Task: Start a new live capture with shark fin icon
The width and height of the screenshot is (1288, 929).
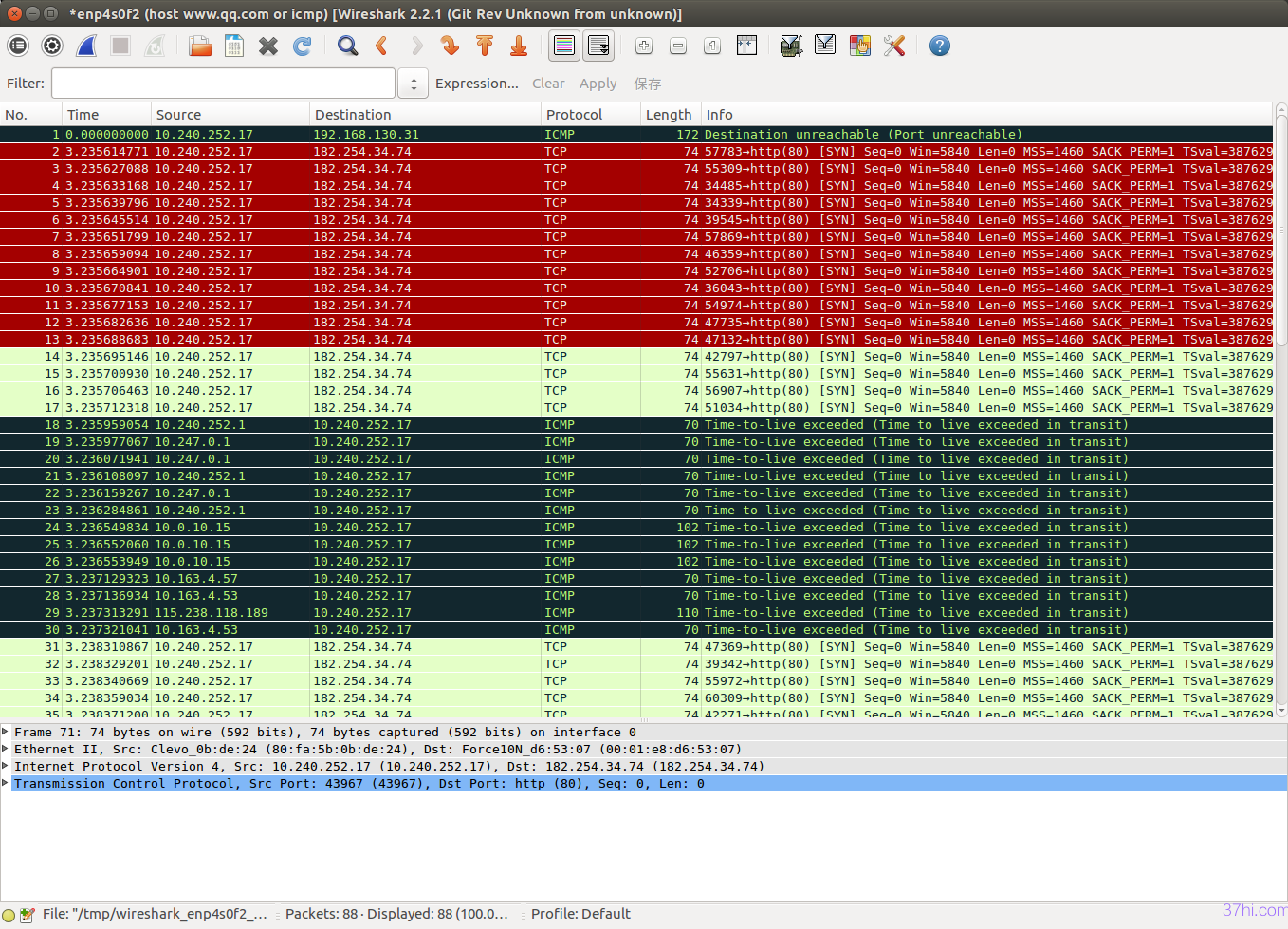Action: tap(86, 46)
